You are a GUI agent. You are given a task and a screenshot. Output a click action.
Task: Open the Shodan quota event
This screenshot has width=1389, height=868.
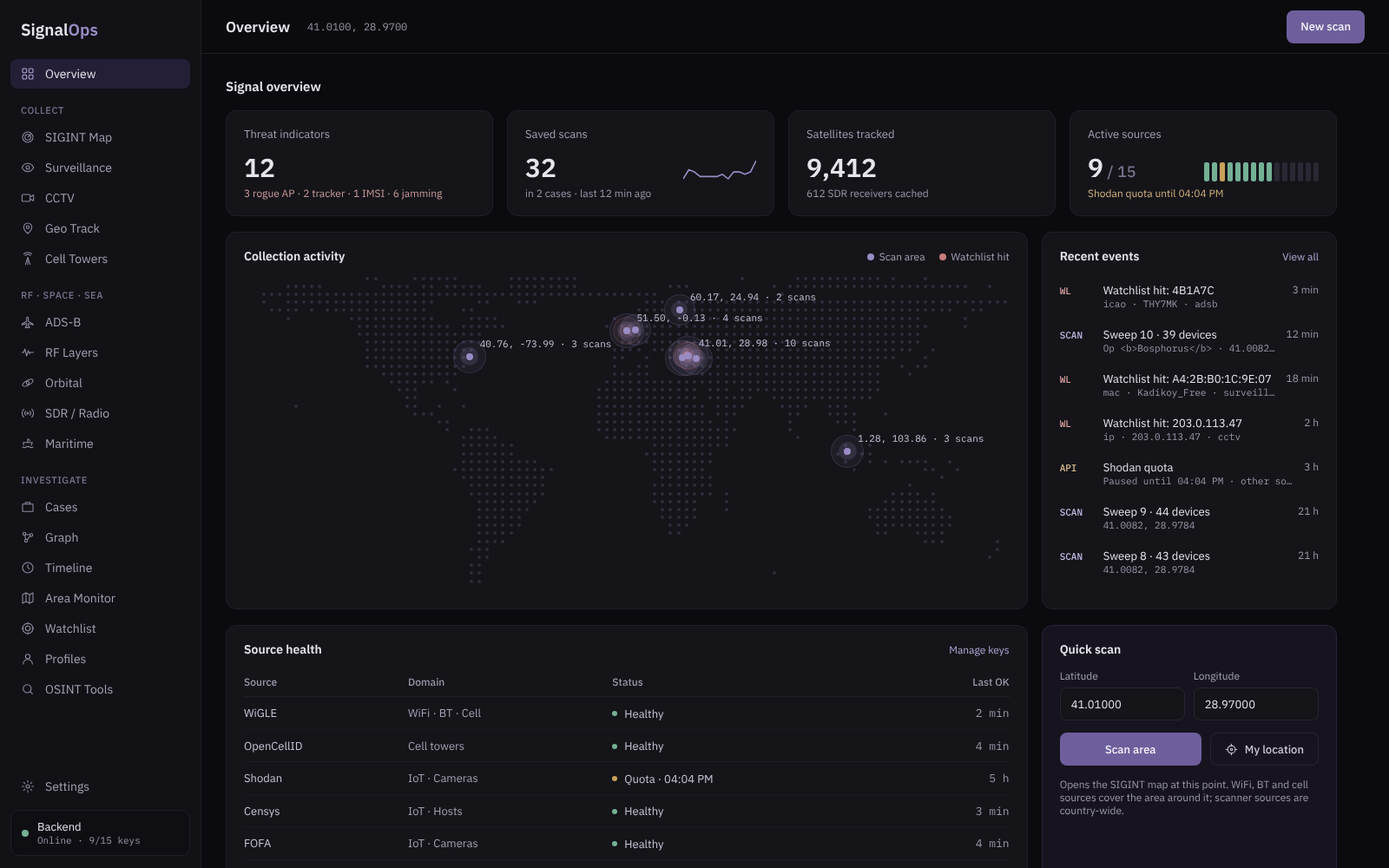click(1189, 474)
